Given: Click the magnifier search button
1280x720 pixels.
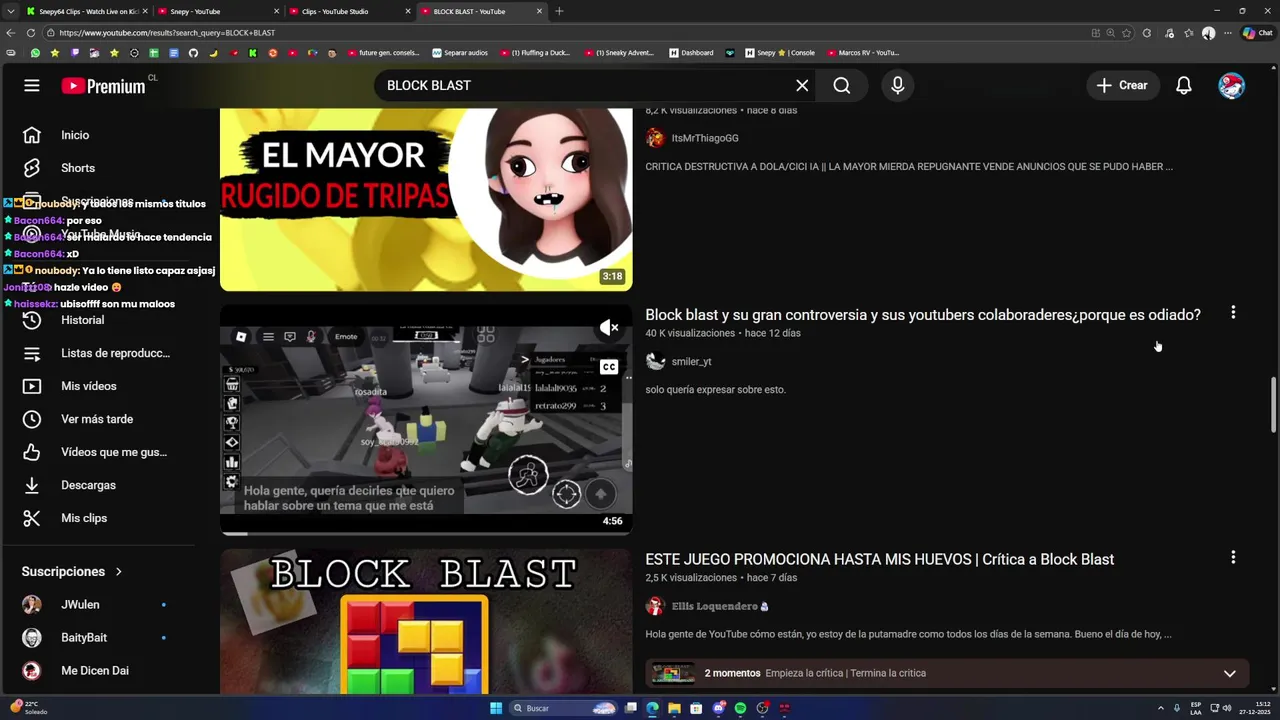Looking at the screenshot, I should 842,85.
